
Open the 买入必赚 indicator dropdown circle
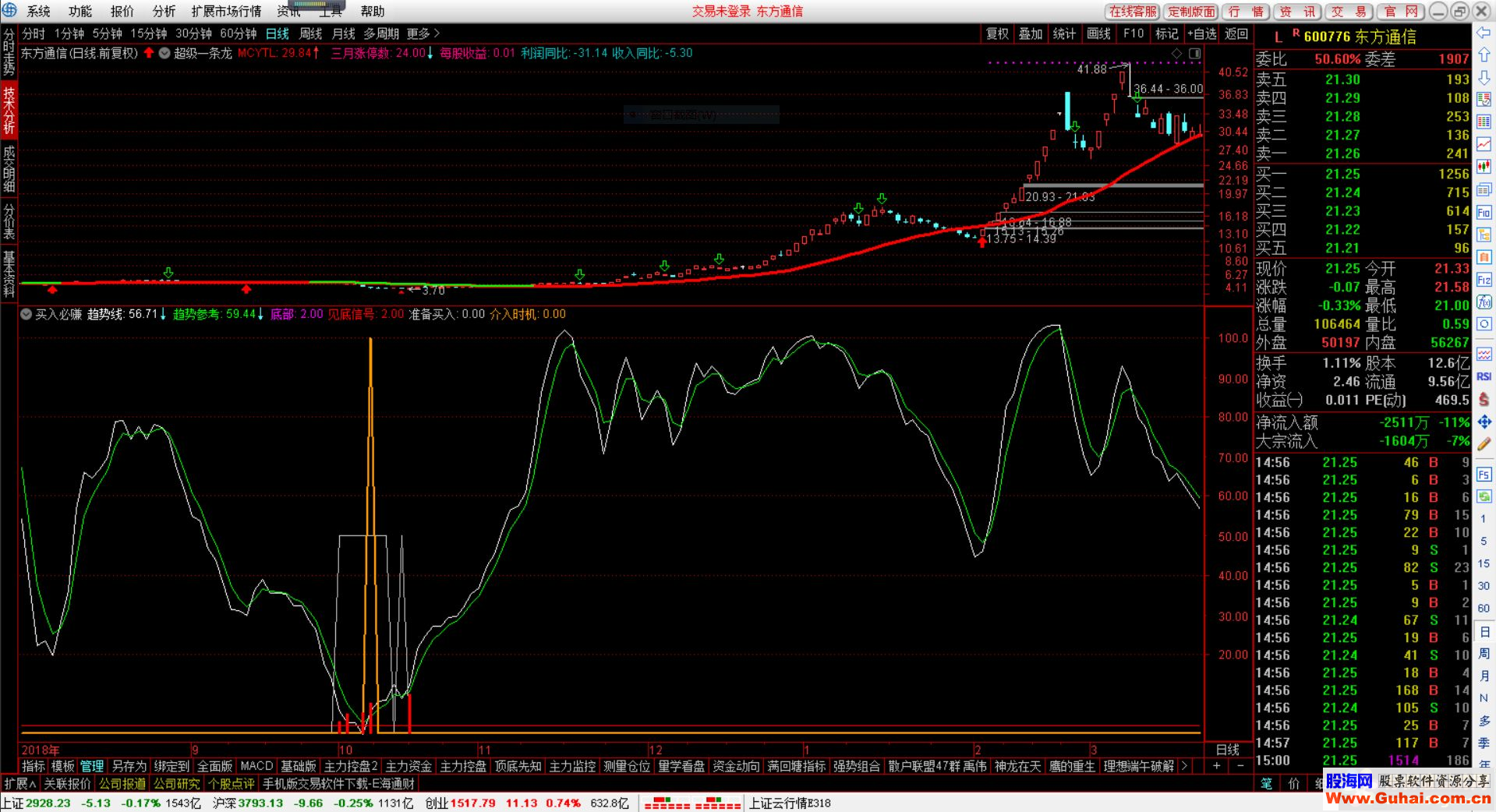27,314
